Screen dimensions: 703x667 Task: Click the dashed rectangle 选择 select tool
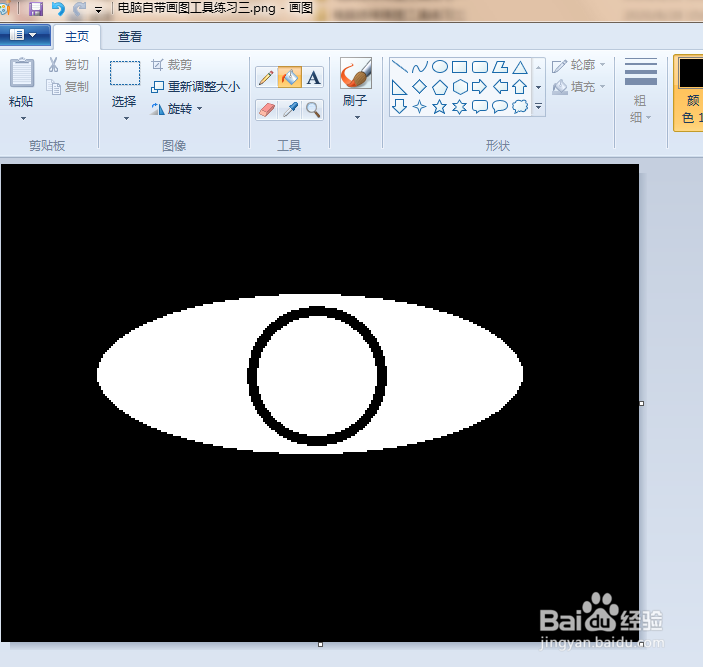point(125,74)
